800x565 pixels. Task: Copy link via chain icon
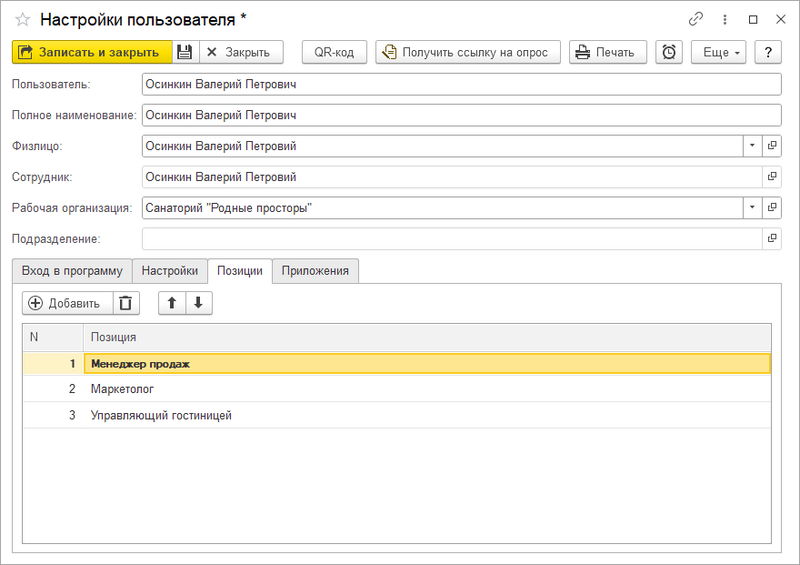point(696,19)
